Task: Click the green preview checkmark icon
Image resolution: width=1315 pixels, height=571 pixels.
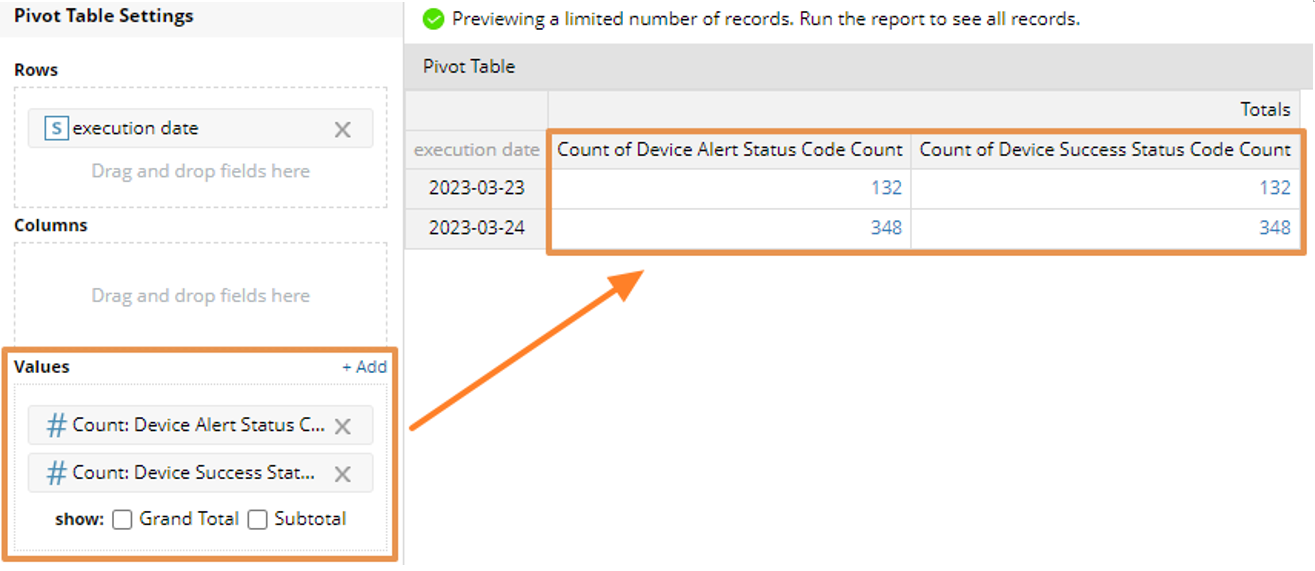Action: pyautogui.click(x=433, y=19)
